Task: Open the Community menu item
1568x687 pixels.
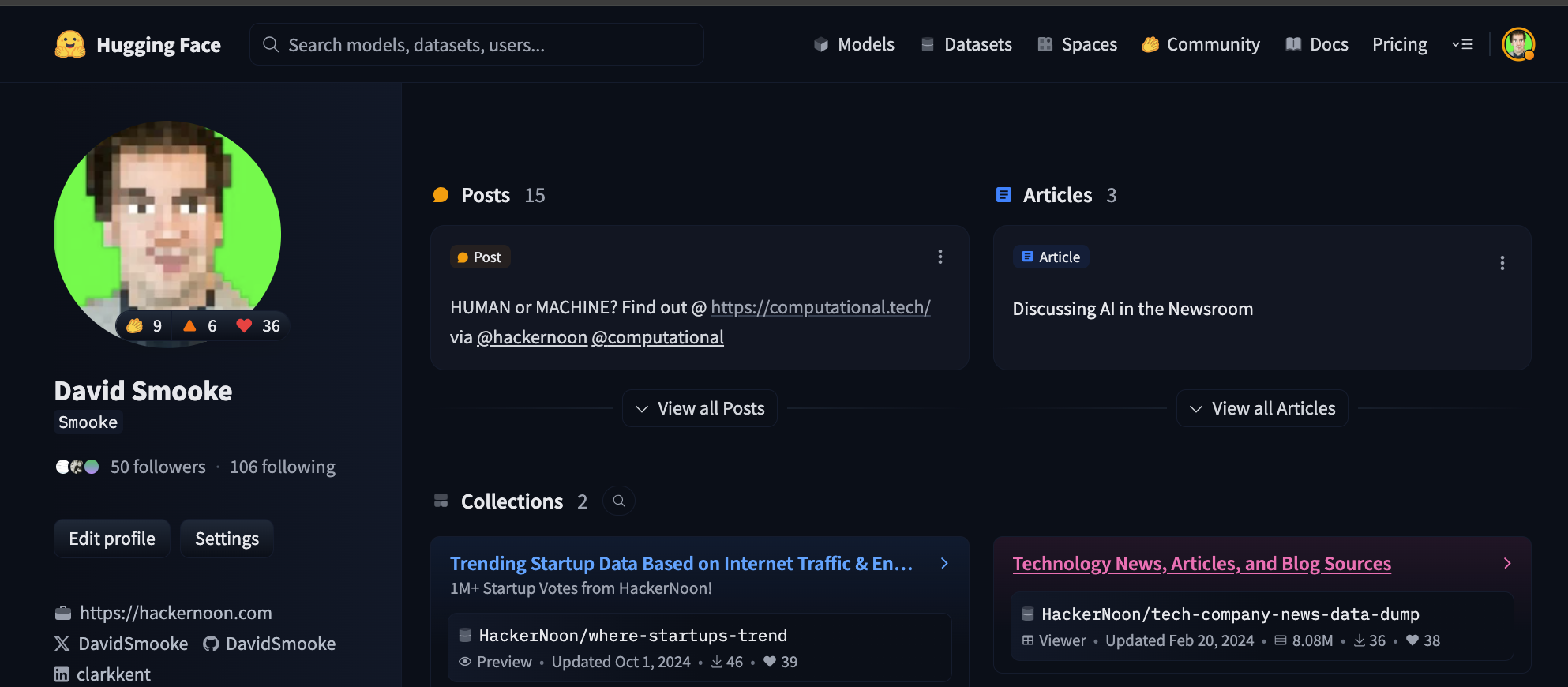Action: [1201, 44]
